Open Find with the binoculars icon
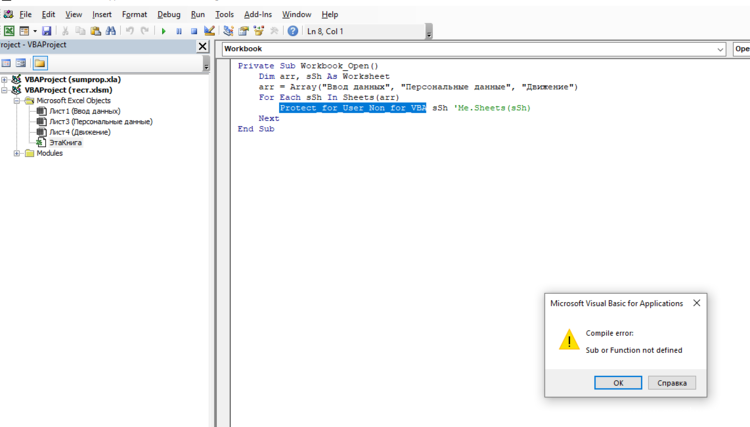Screen dimensions: 750x427 tap(110, 31)
